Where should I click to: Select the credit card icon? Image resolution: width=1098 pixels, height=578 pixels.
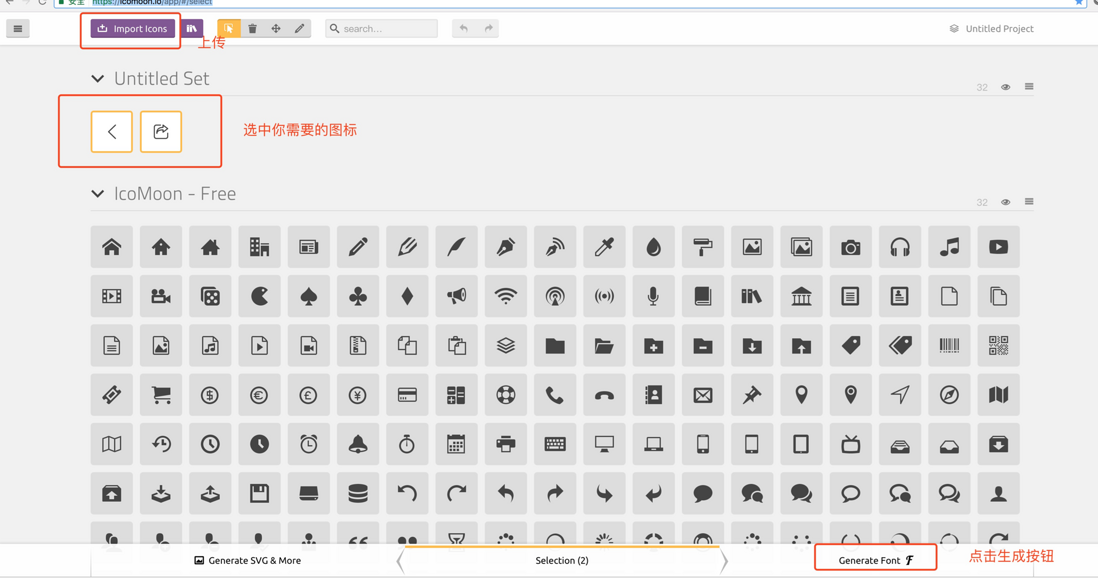[407, 394]
